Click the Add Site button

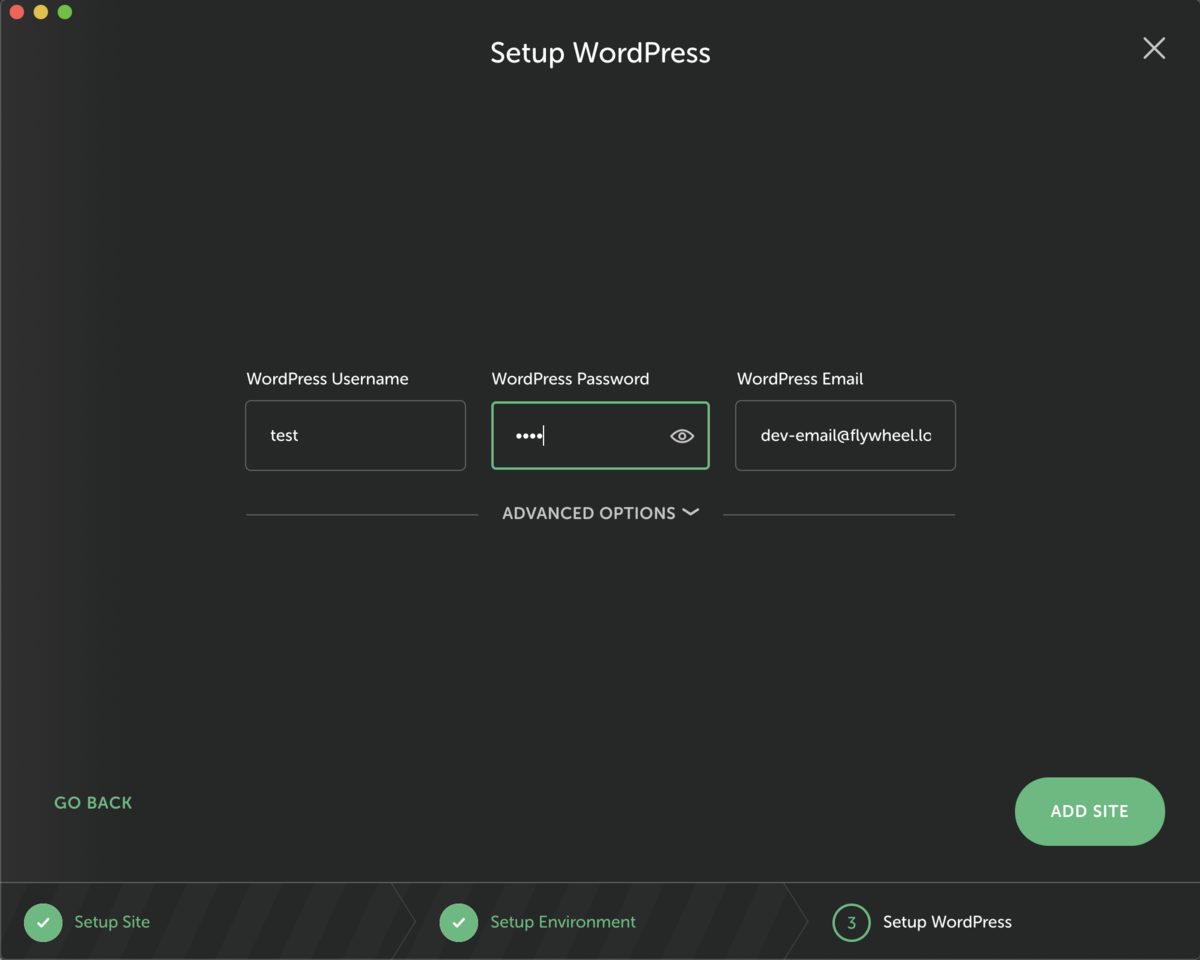point(1090,811)
